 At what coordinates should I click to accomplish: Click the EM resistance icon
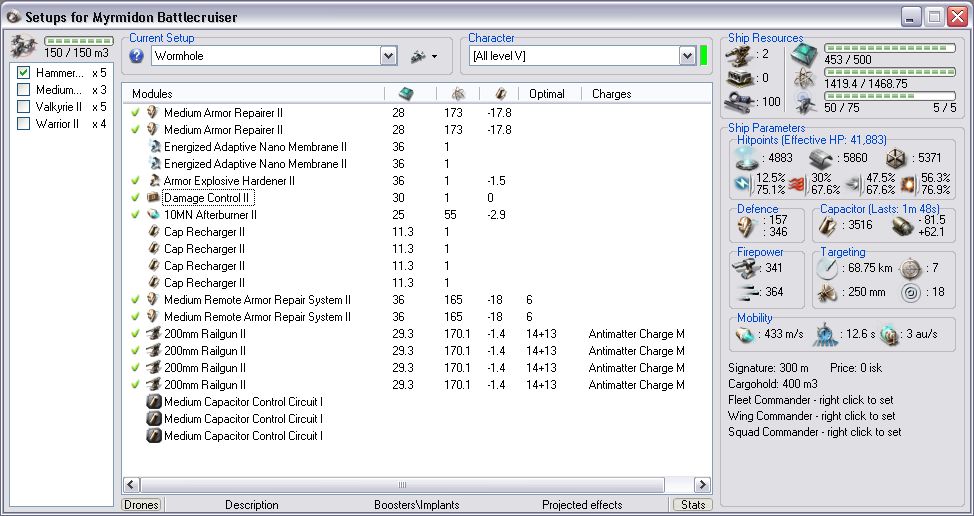tap(743, 184)
